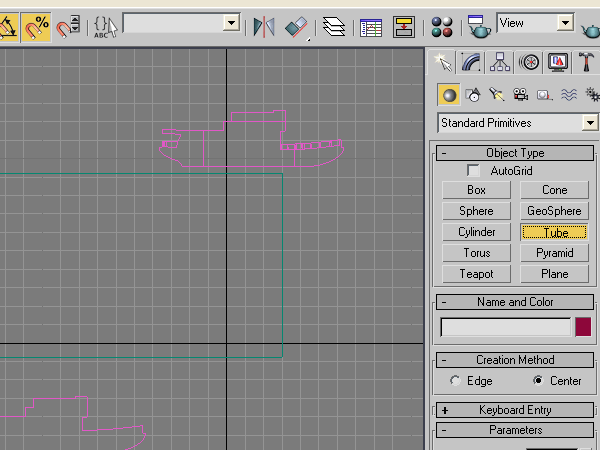Open the object color swatch
This screenshot has height=450, width=600.
coord(583,327)
